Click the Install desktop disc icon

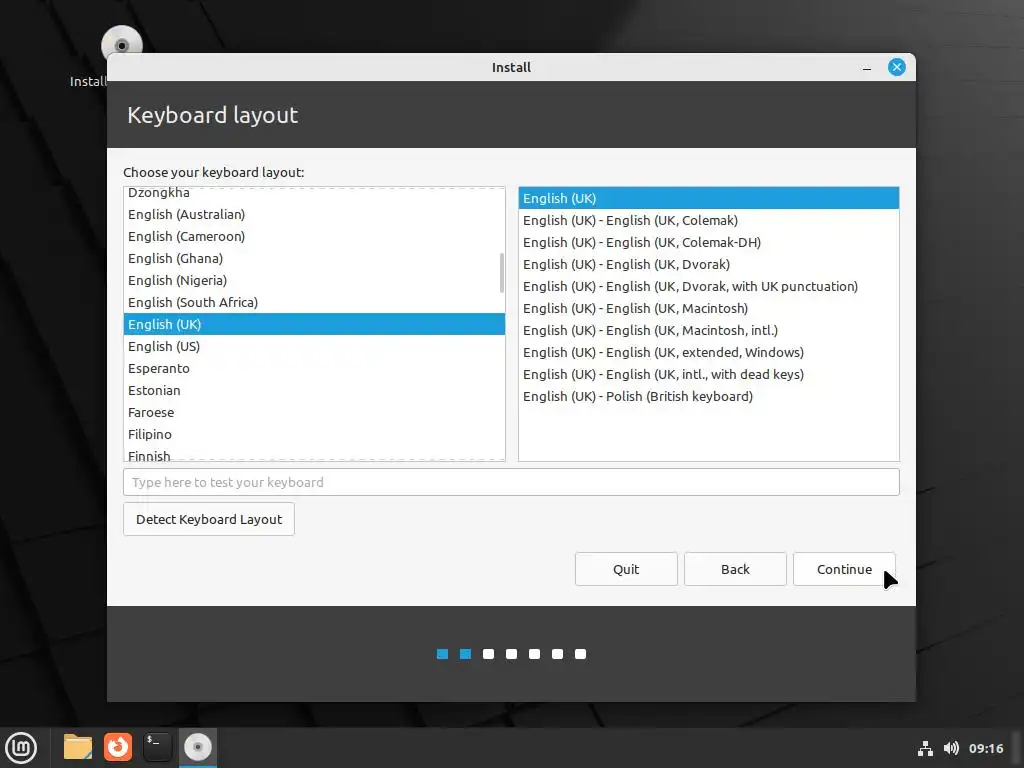pyautogui.click(x=121, y=43)
